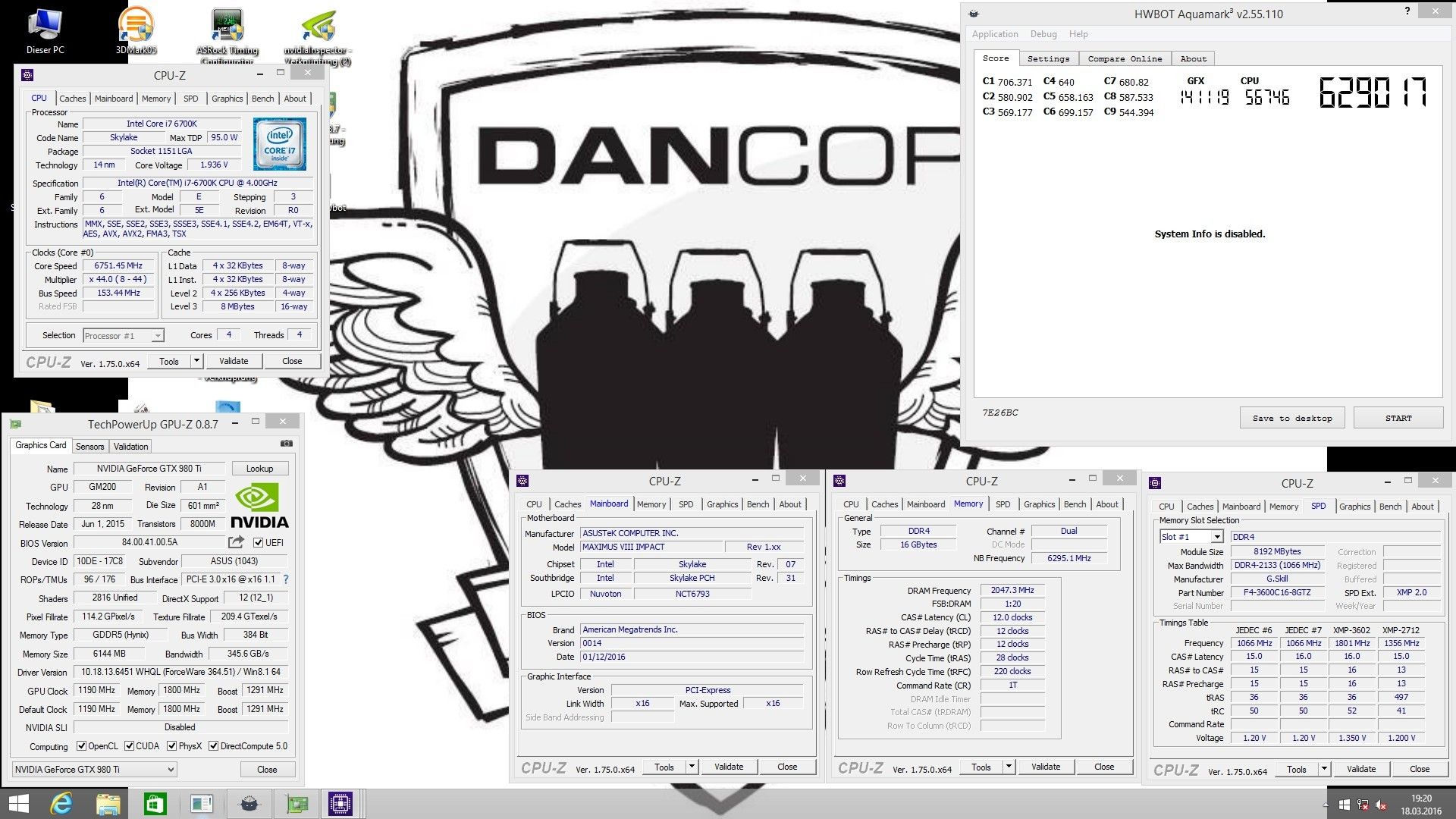
Task: Click the GPU-Z BIOS export share icon
Action: (x=237, y=542)
